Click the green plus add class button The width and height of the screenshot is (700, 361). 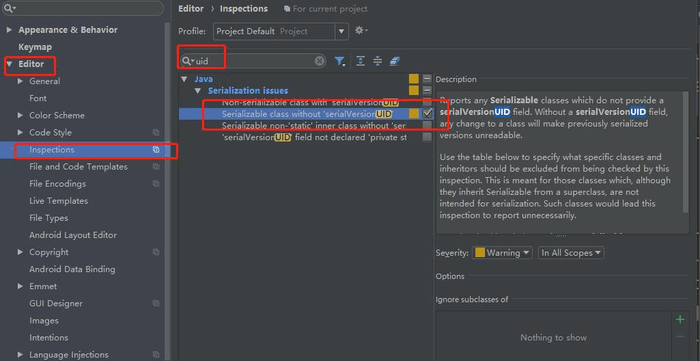coord(680,320)
